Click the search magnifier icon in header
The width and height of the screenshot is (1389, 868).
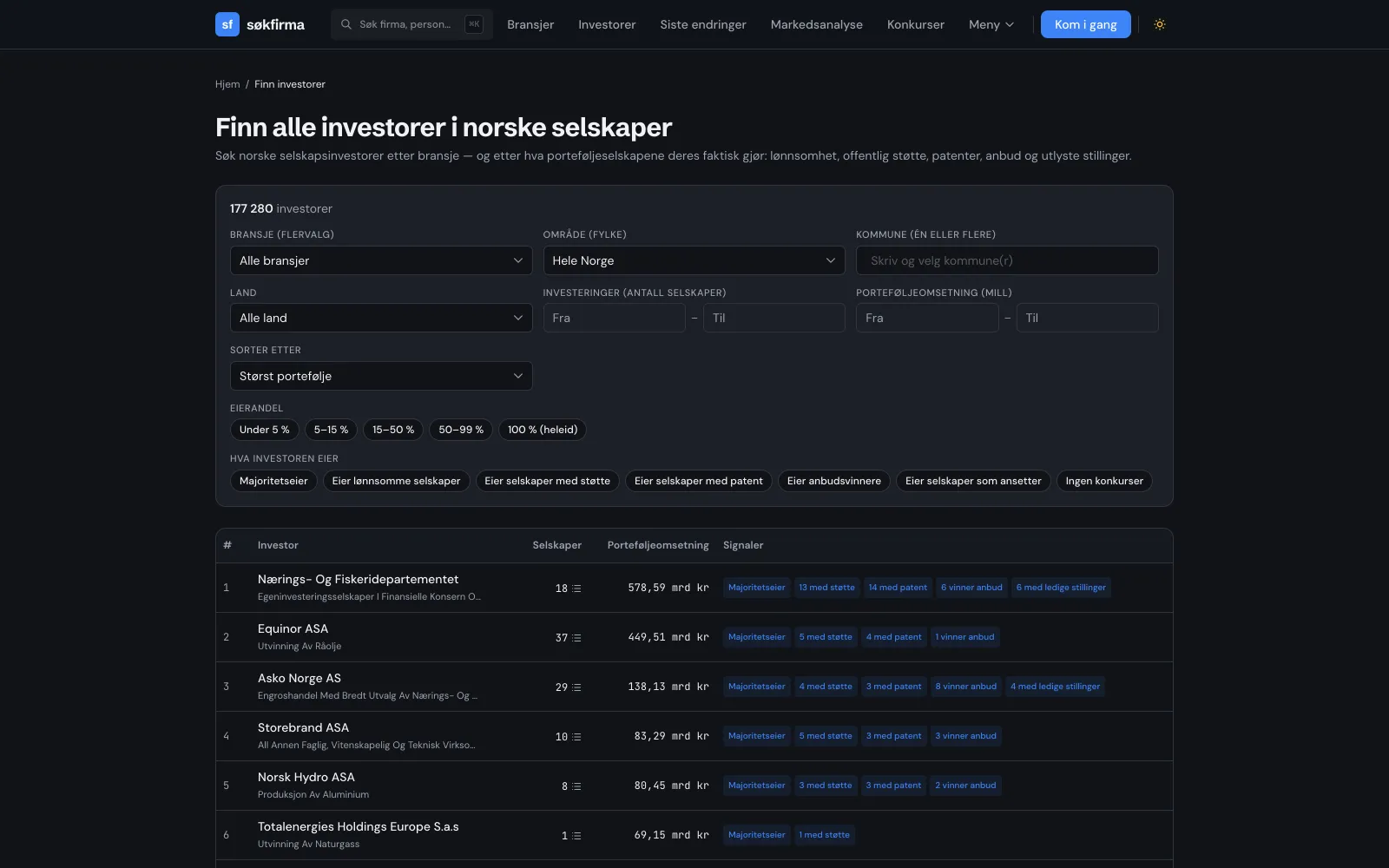346,24
